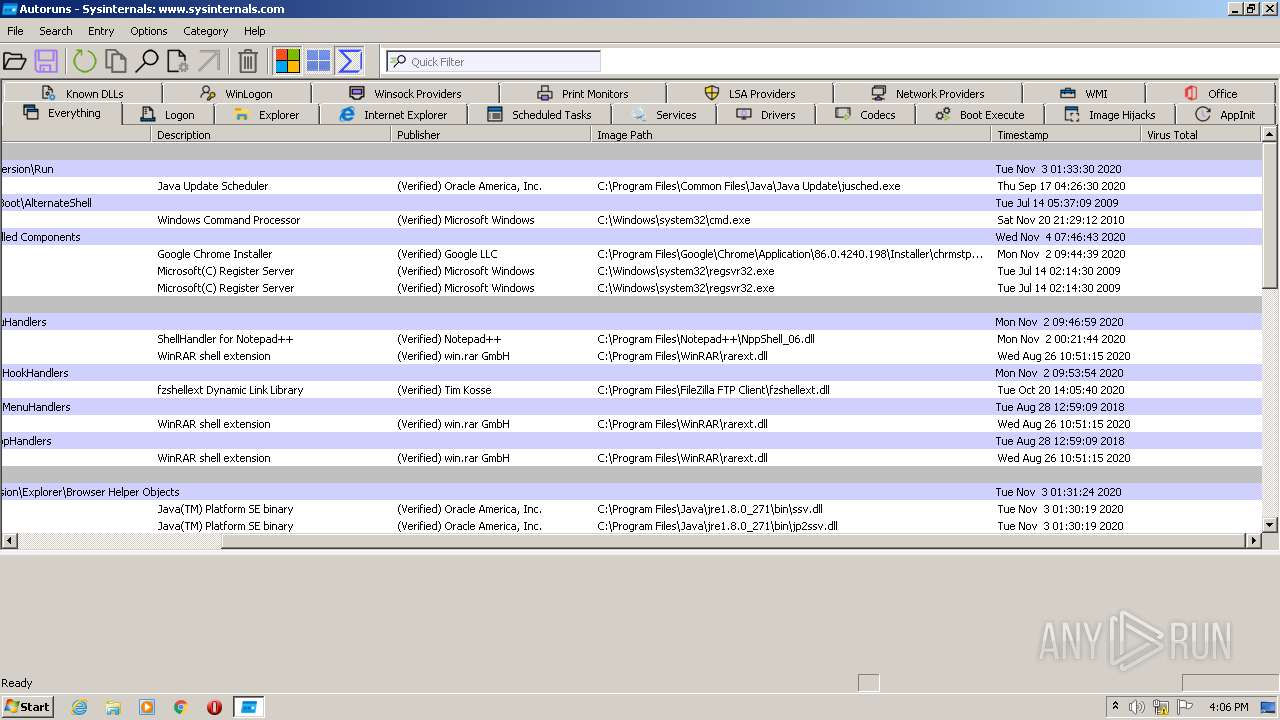Switch to the Internet Explorer tab

[394, 115]
